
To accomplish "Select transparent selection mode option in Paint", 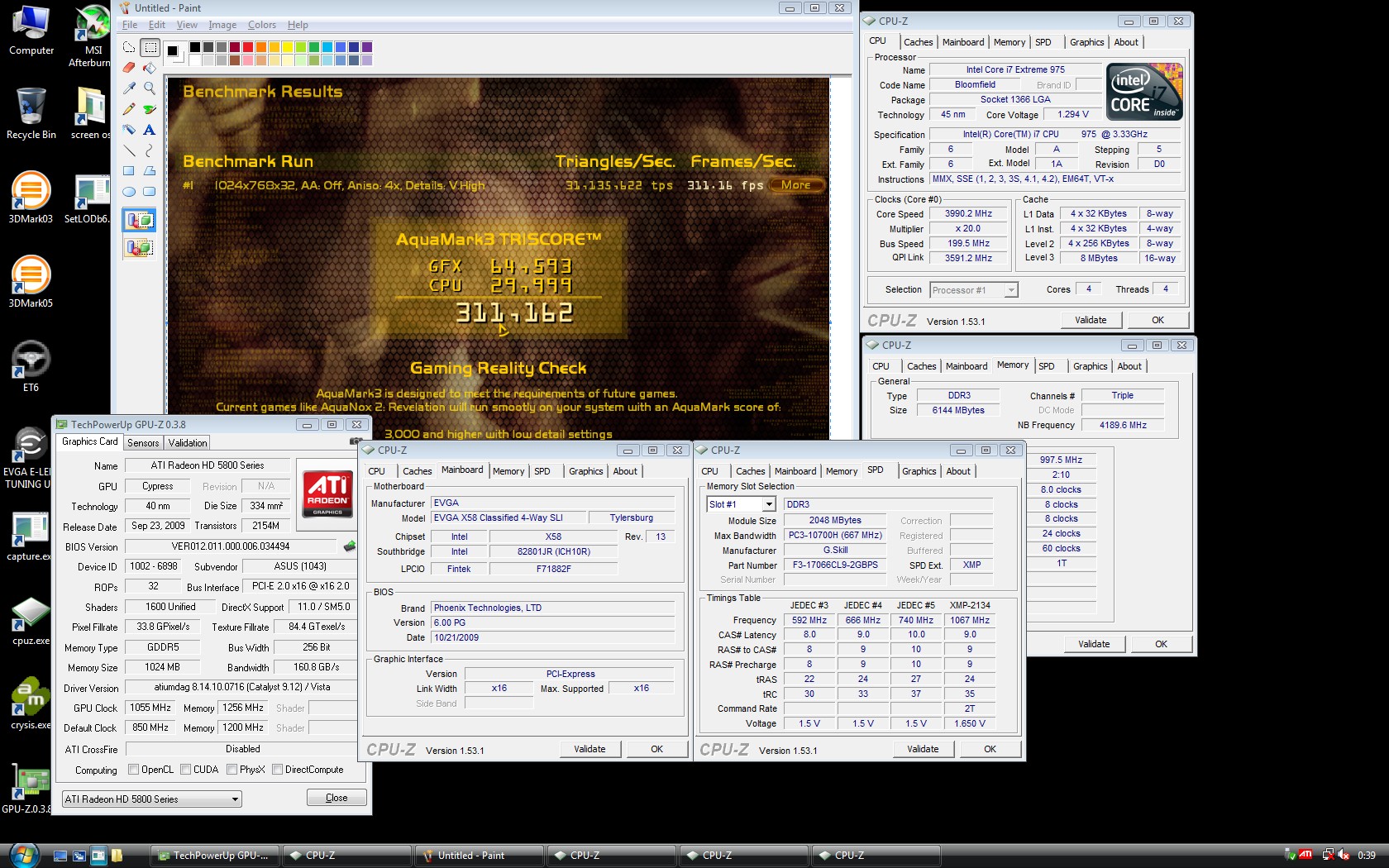I will 139,247.
